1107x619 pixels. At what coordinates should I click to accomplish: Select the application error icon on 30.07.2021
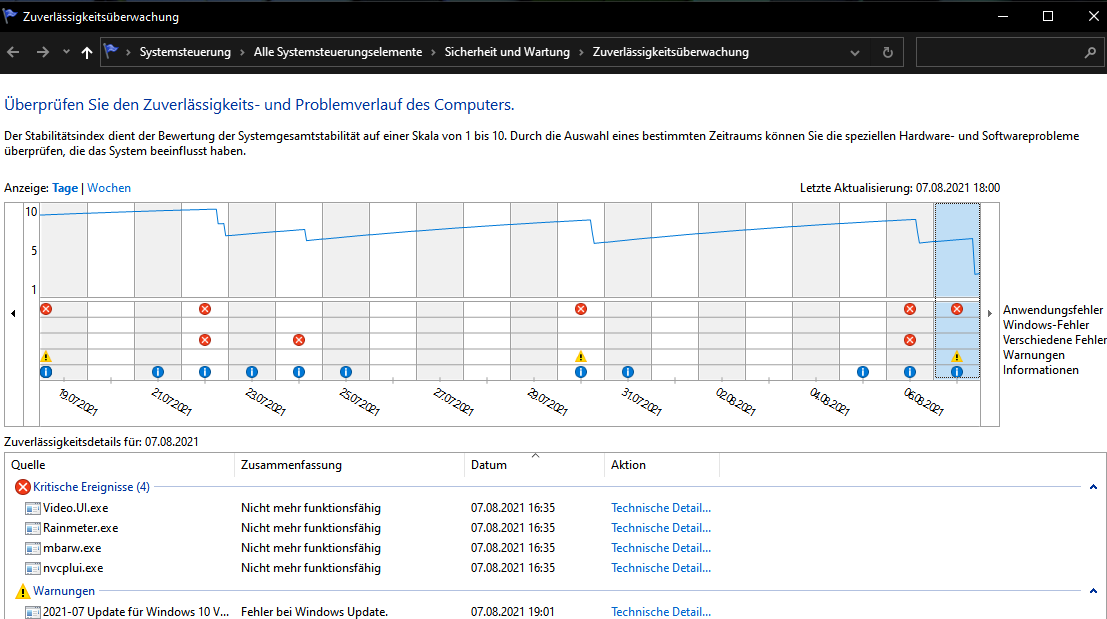(581, 309)
